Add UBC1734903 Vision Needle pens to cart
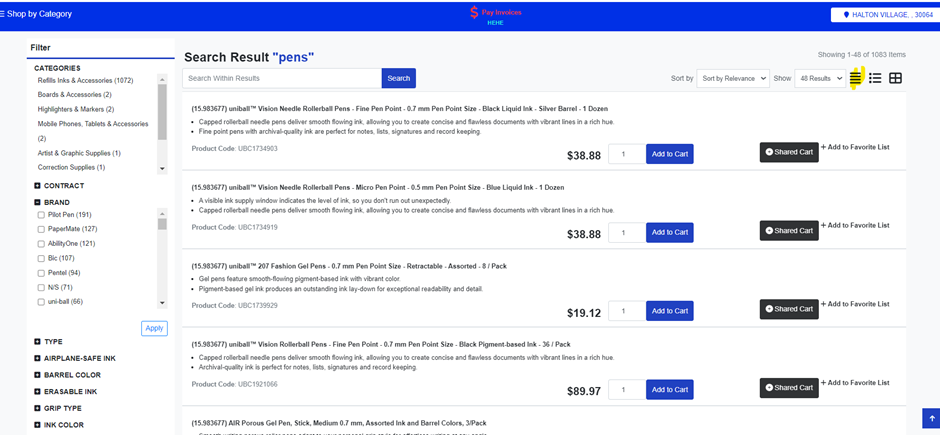 pos(670,154)
